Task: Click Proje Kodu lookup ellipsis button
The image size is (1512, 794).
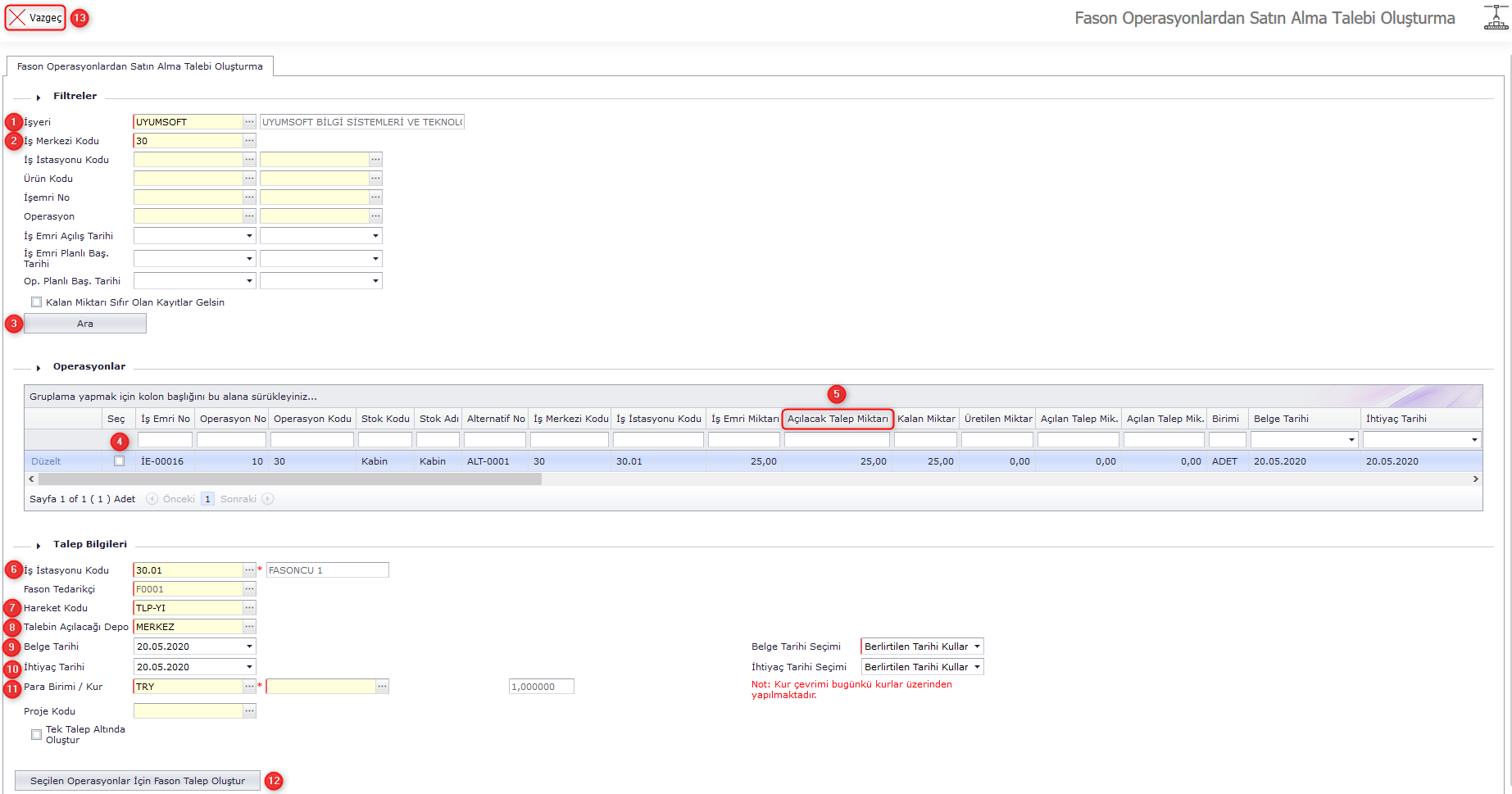Action: pyautogui.click(x=249, y=711)
